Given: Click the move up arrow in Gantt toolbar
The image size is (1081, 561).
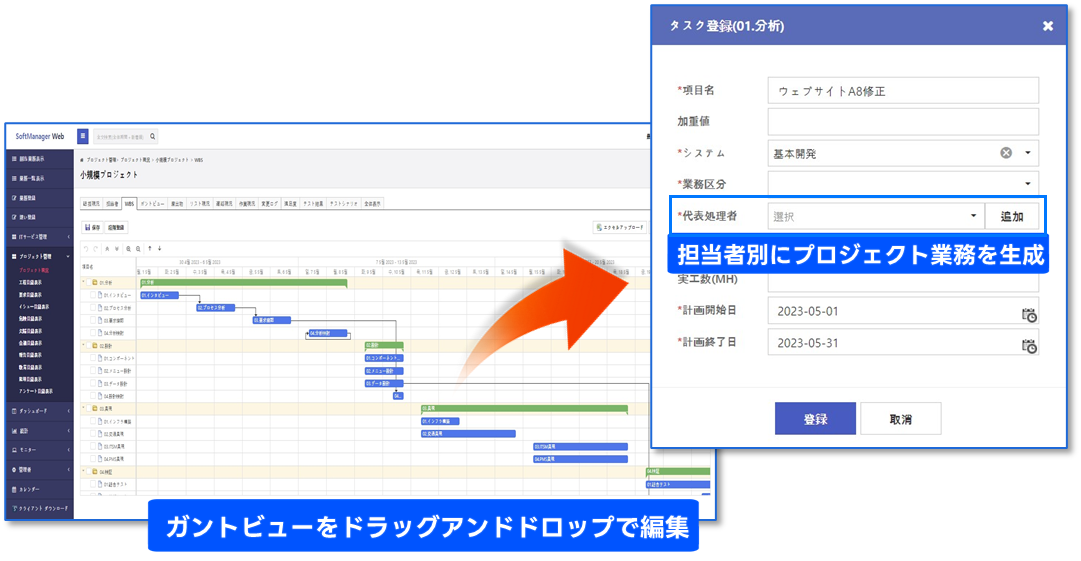Looking at the screenshot, I should (149, 248).
